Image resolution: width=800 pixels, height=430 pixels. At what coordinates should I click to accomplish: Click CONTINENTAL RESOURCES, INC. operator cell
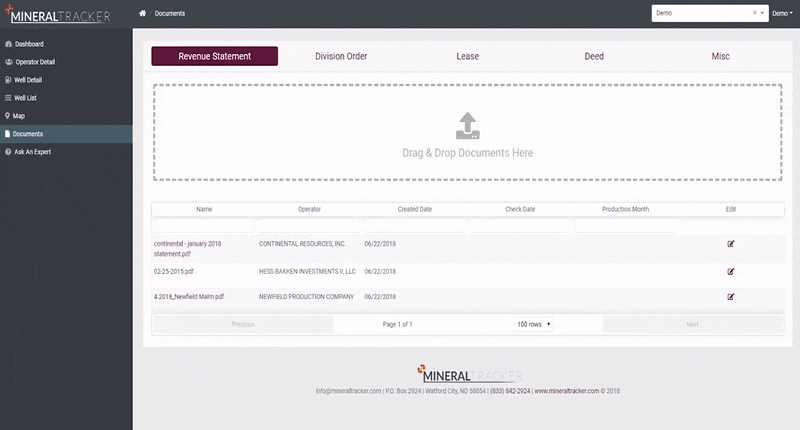[x=302, y=244]
